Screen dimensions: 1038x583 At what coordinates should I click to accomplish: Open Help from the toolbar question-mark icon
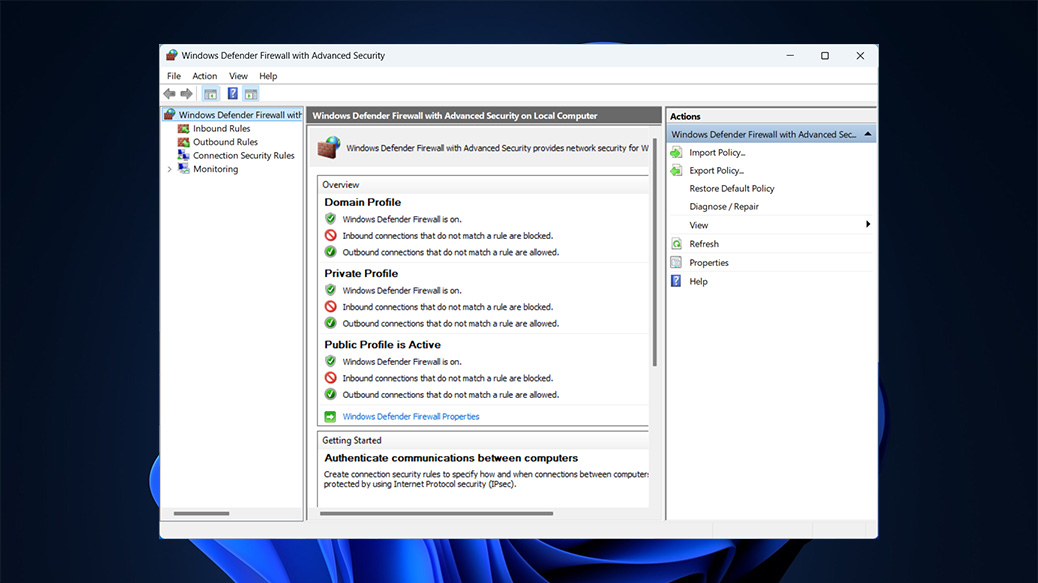tap(232, 94)
